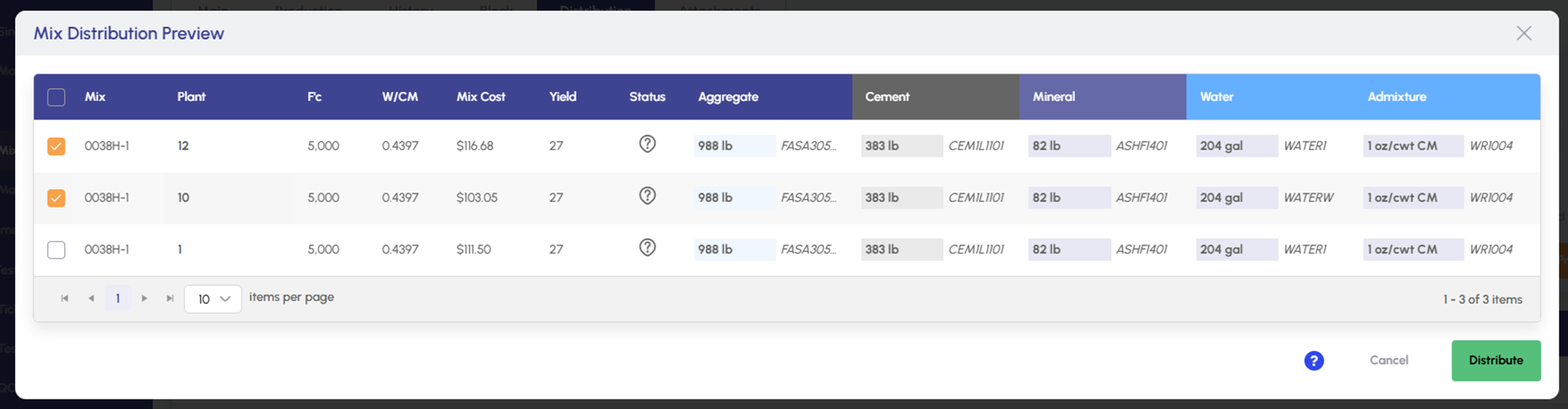Viewport: 1568px width, 409px height.
Task: Click the Cancel button
Action: pyautogui.click(x=1389, y=360)
